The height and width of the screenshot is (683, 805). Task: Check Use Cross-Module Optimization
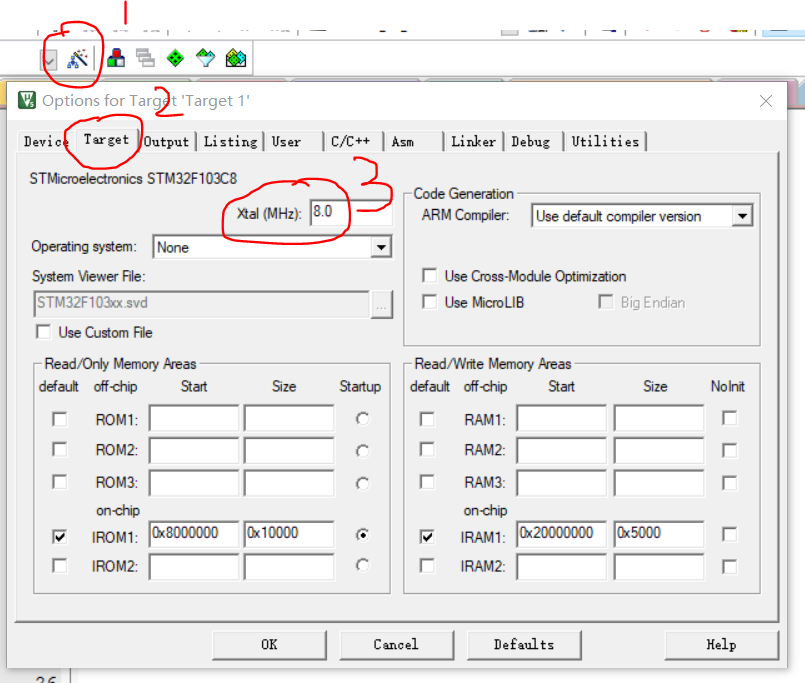pyautogui.click(x=429, y=276)
